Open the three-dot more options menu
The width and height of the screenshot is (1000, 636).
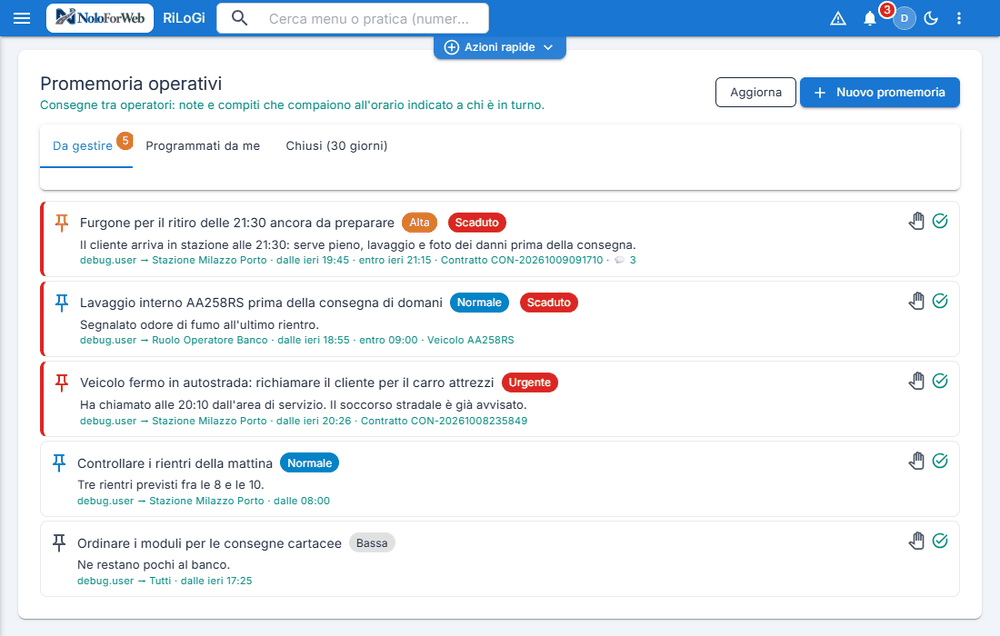pyautogui.click(x=959, y=18)
